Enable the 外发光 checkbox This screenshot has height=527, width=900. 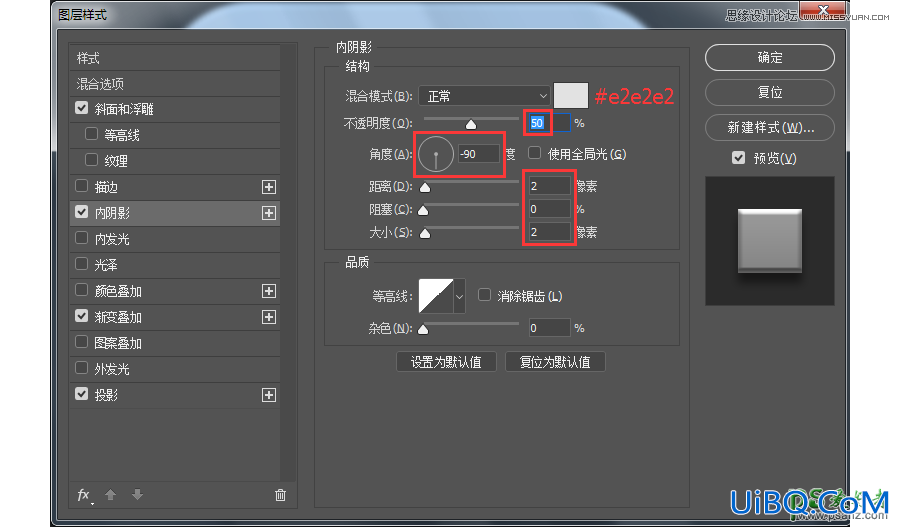(82, 367)
